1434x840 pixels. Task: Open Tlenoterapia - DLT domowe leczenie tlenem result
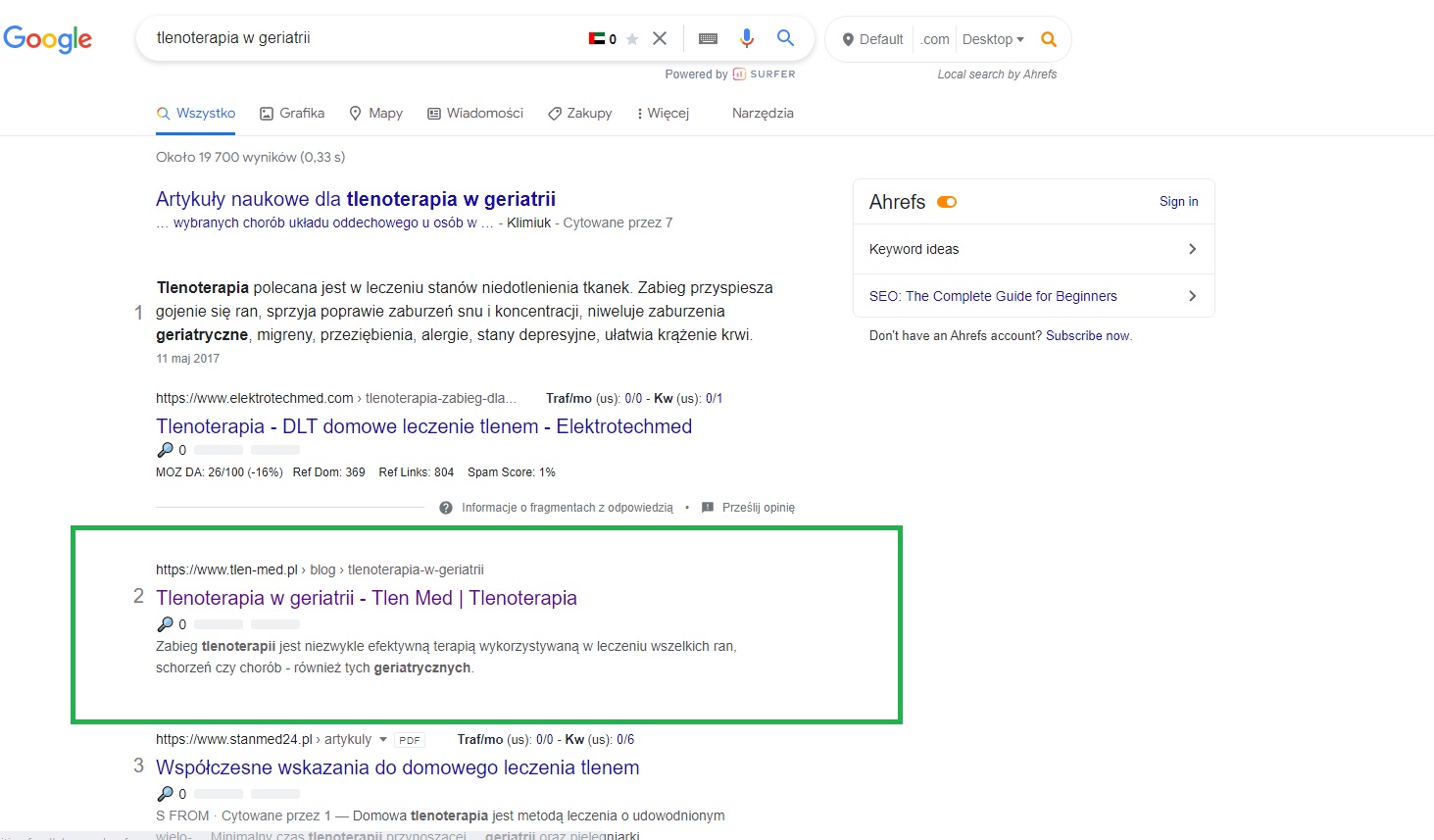click(424, 426)
